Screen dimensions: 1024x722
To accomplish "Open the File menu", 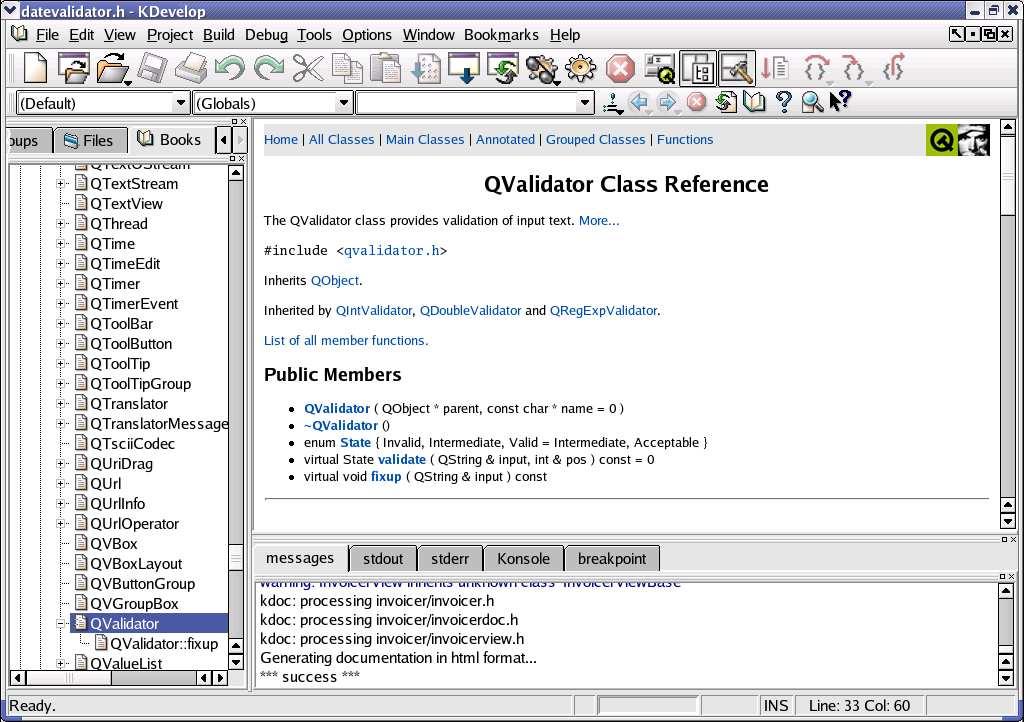I will tap(47, 35).
